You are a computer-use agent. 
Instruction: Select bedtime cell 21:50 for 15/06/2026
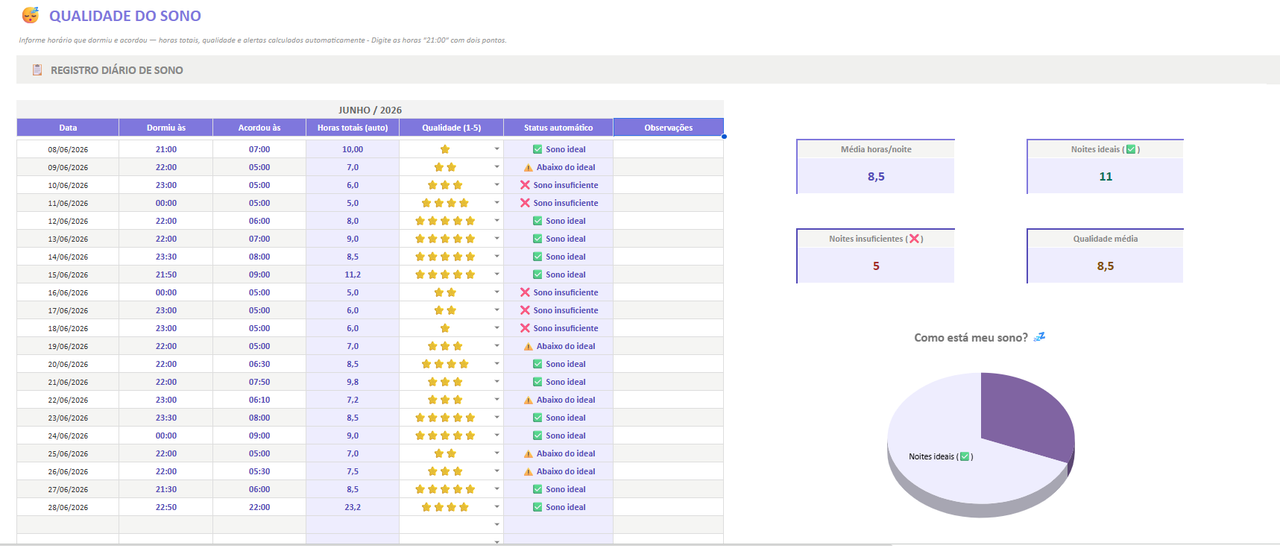point(166,275)
